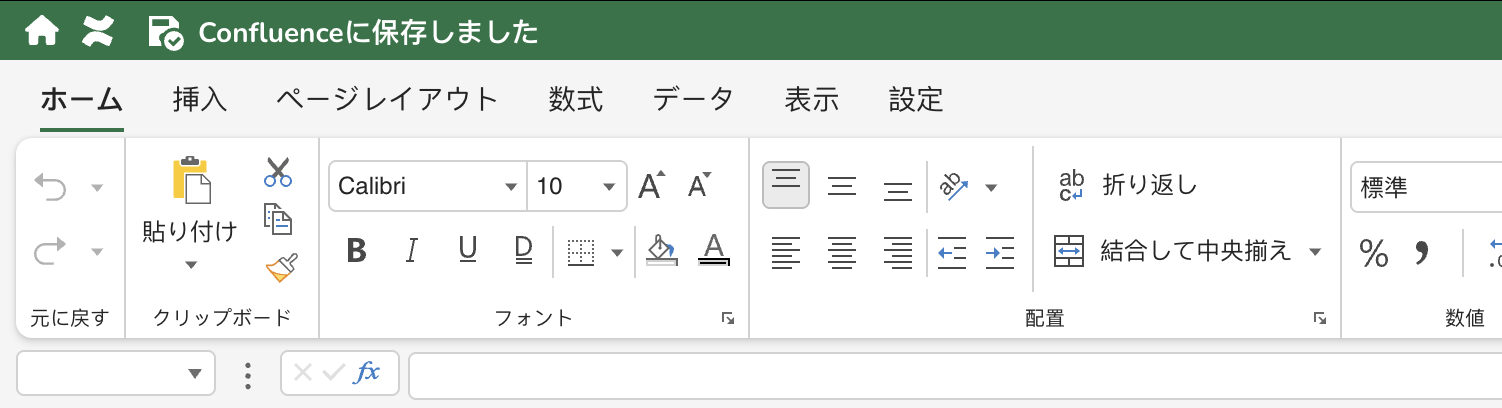
Task: Open the font size dropdown showing 10
Action: point(608,187)
